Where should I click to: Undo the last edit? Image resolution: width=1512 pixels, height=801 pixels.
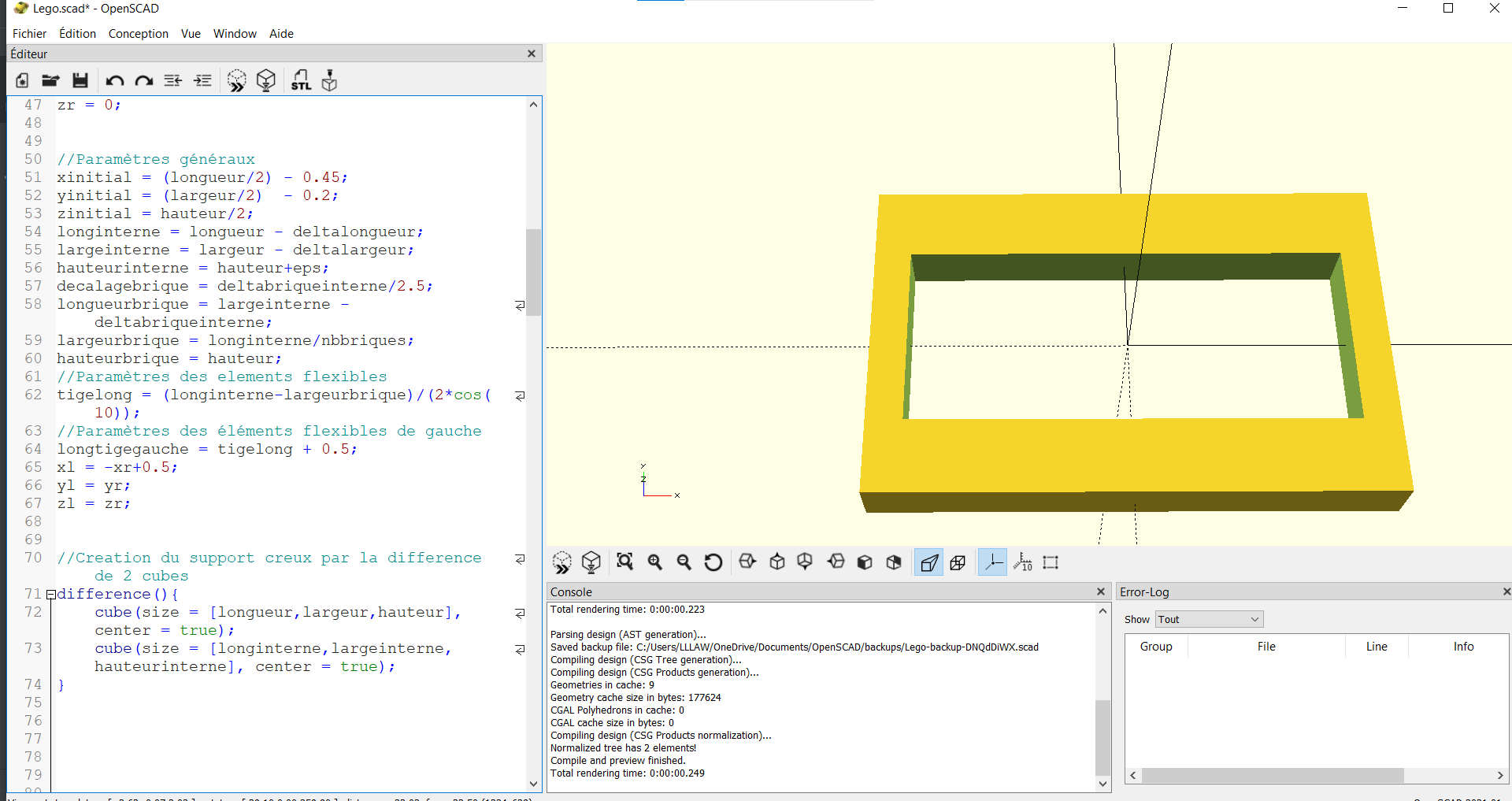[115, 80]
